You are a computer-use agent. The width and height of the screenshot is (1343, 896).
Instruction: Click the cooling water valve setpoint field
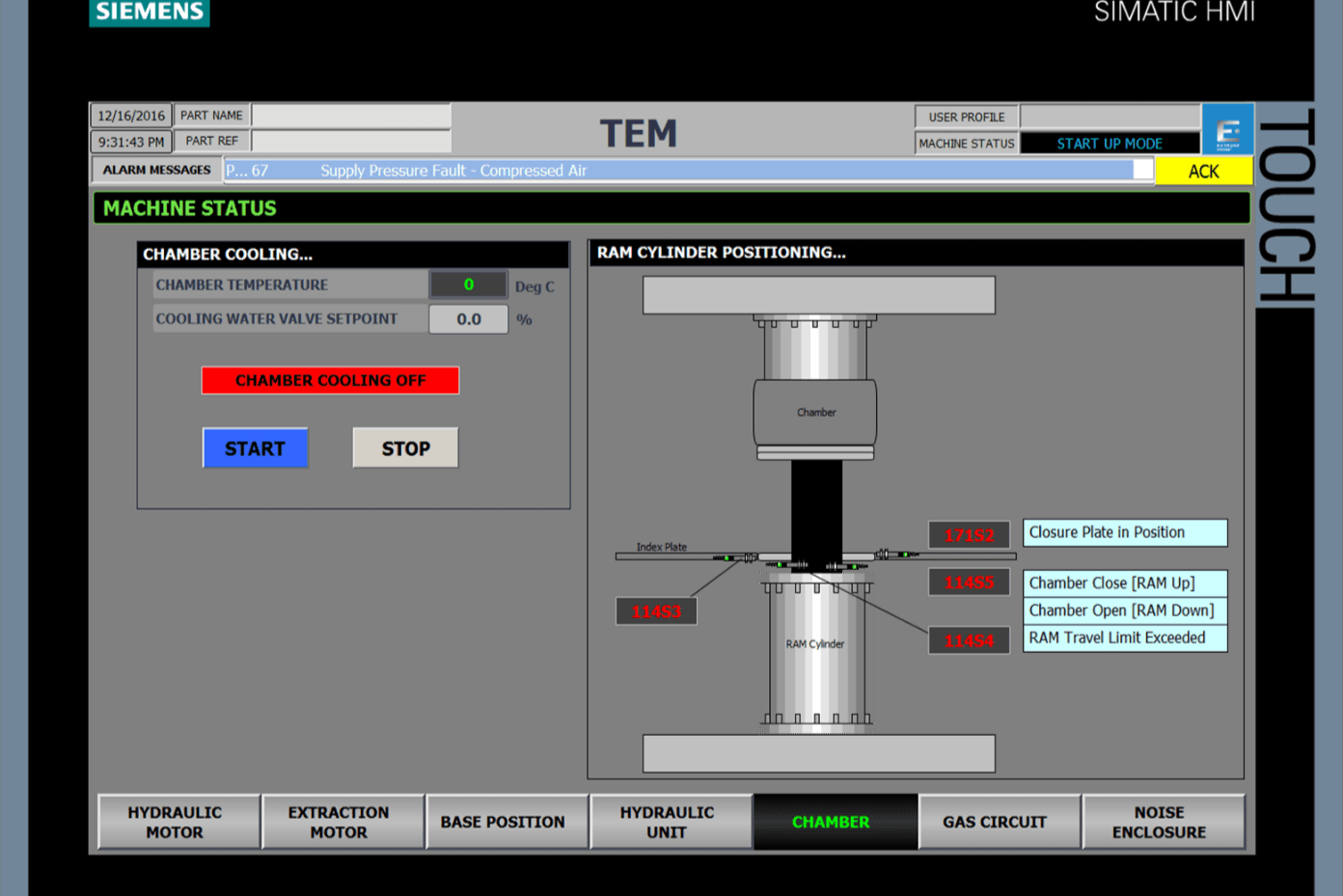point(469,319)
